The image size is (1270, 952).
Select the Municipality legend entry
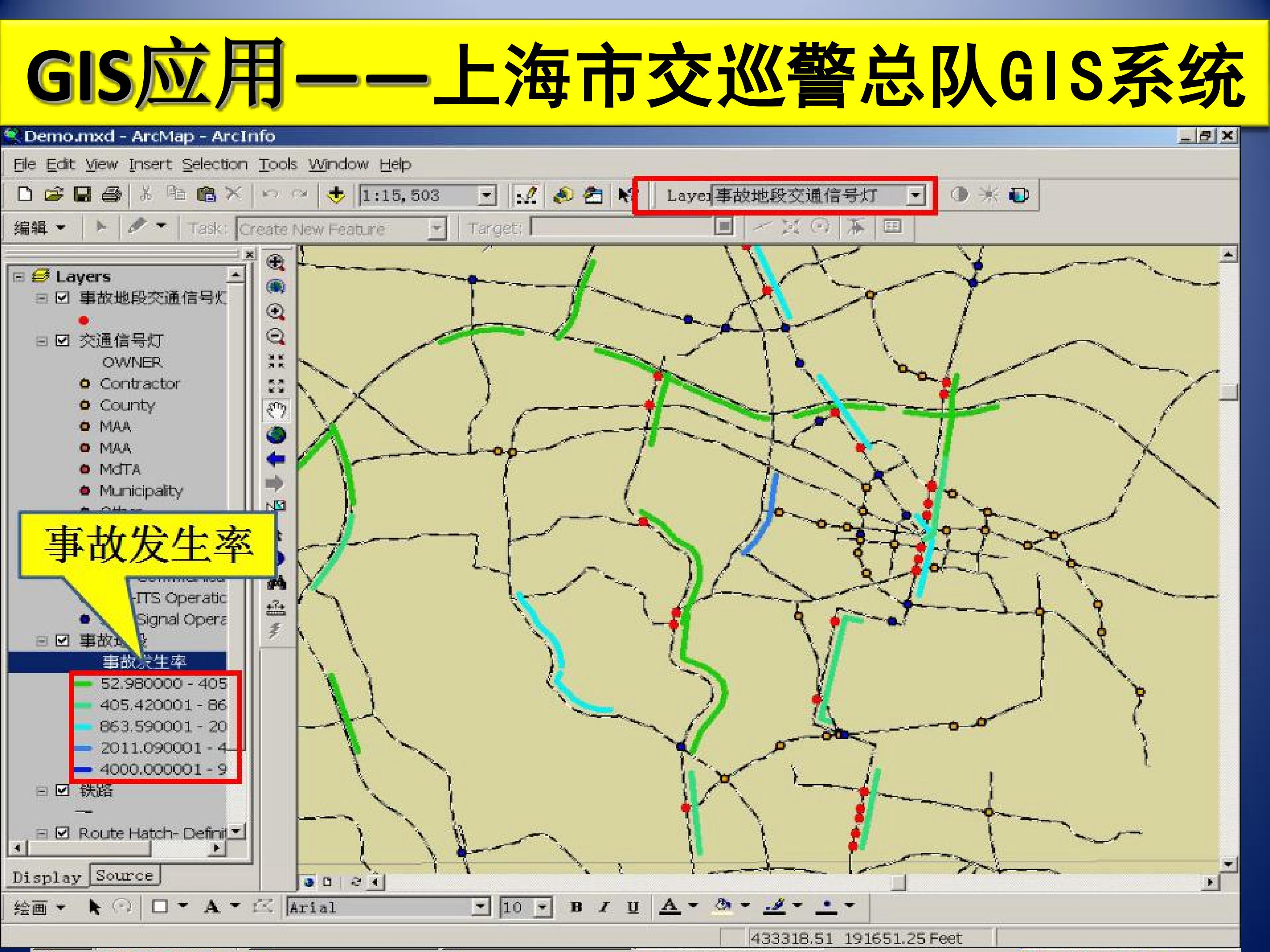(141, 491)
